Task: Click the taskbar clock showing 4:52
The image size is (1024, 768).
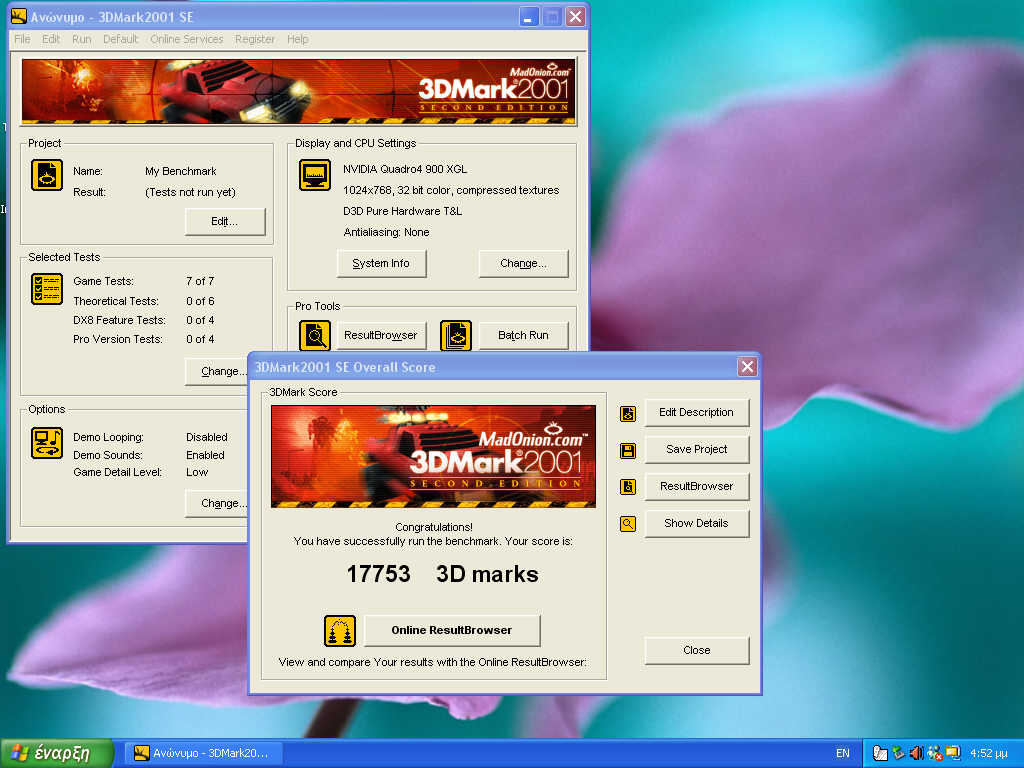Action: (x=989, y=754)
